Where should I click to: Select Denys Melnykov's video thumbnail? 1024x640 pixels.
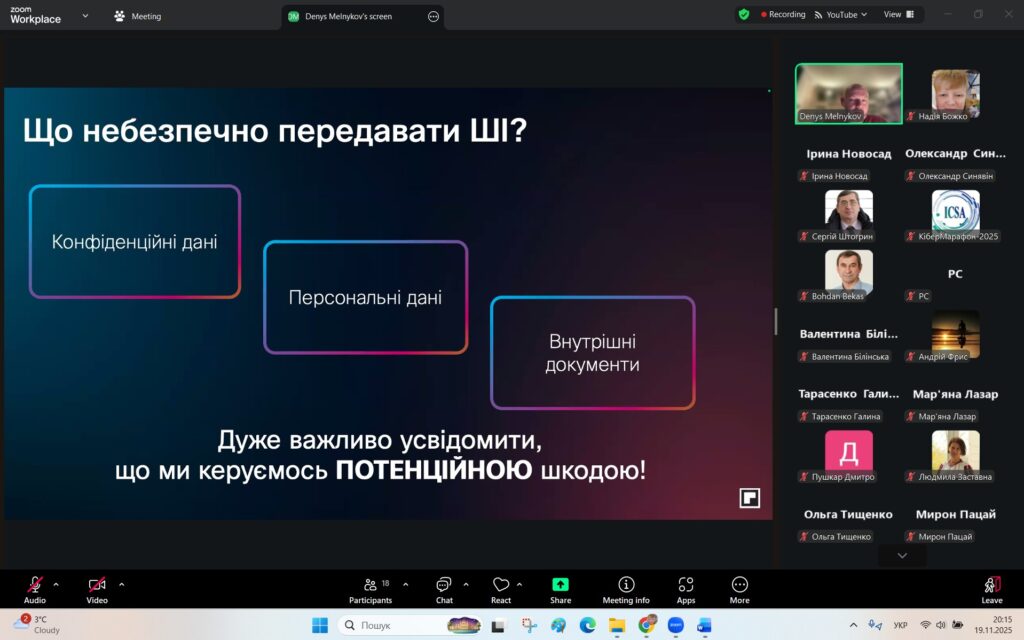[848, 94]
